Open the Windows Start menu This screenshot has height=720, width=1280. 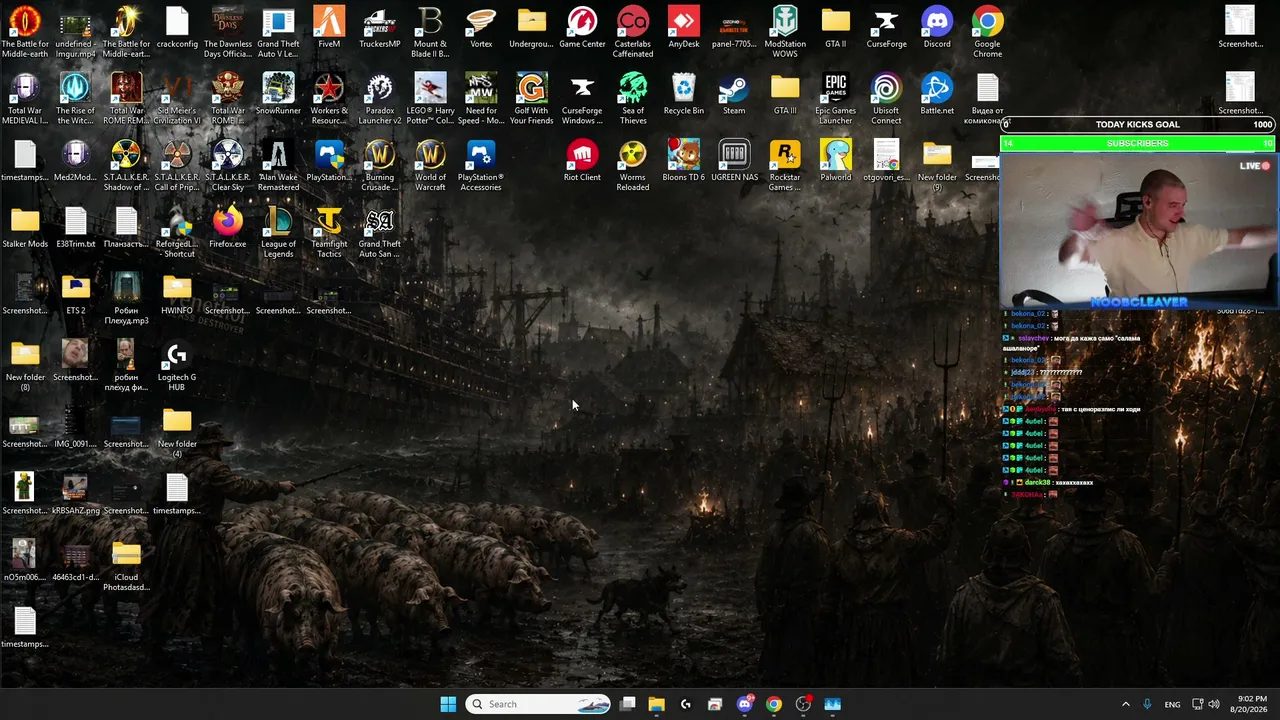pyautogui.click(x=448, y=704)
